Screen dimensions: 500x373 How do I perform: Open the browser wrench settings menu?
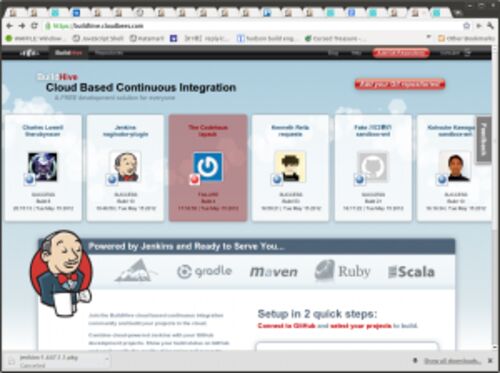490,26
